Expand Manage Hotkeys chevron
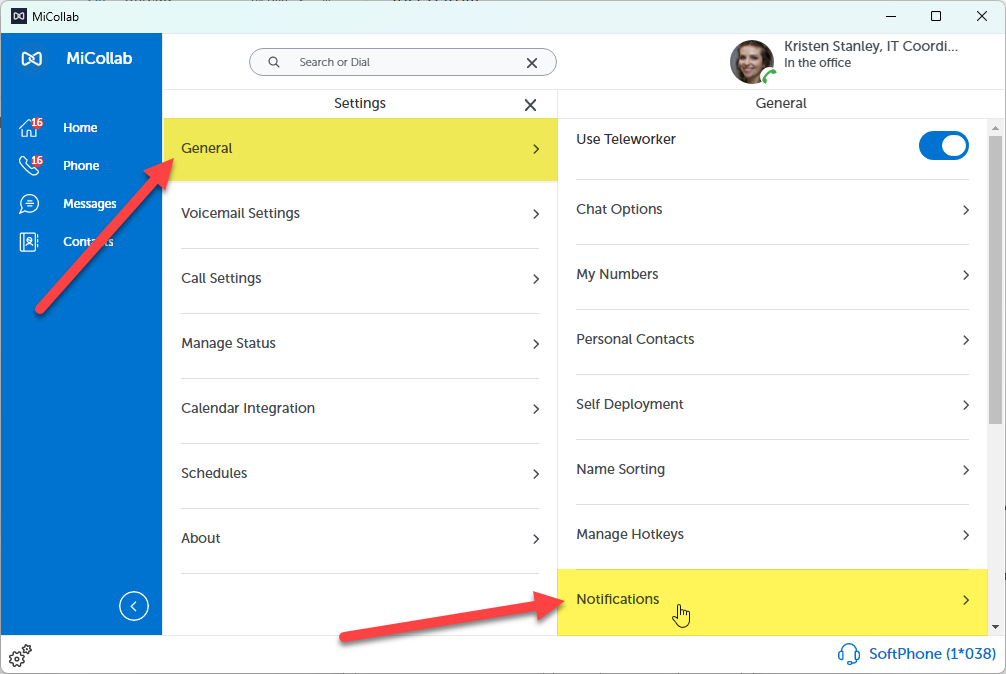This screenshot has height=674, width=1006. point(966,535)
